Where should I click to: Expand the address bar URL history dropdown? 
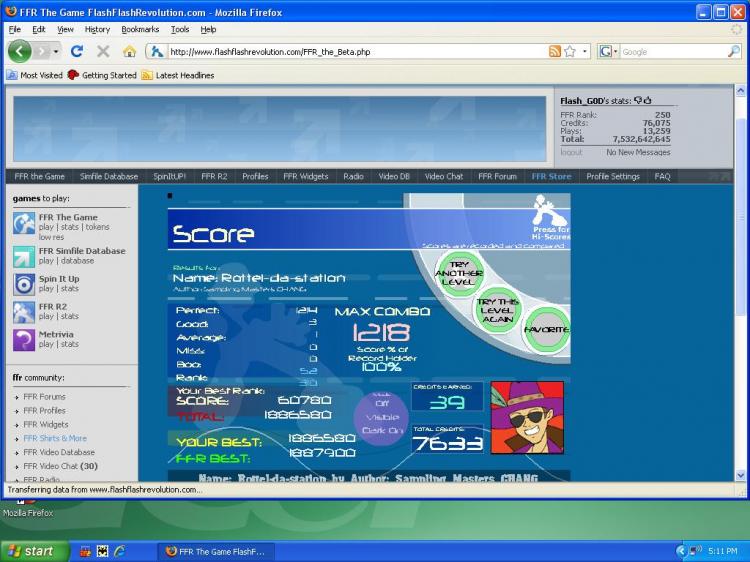coord(584,51)
